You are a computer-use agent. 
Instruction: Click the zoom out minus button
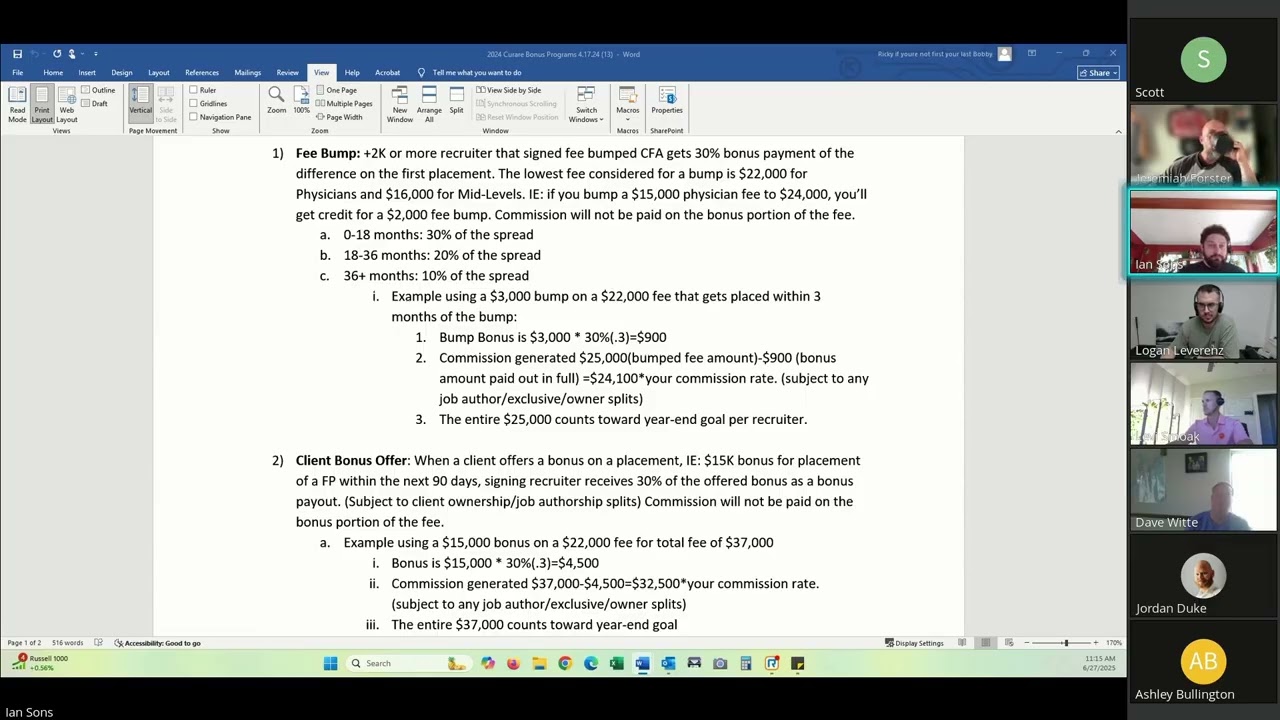pos(1026,643)
